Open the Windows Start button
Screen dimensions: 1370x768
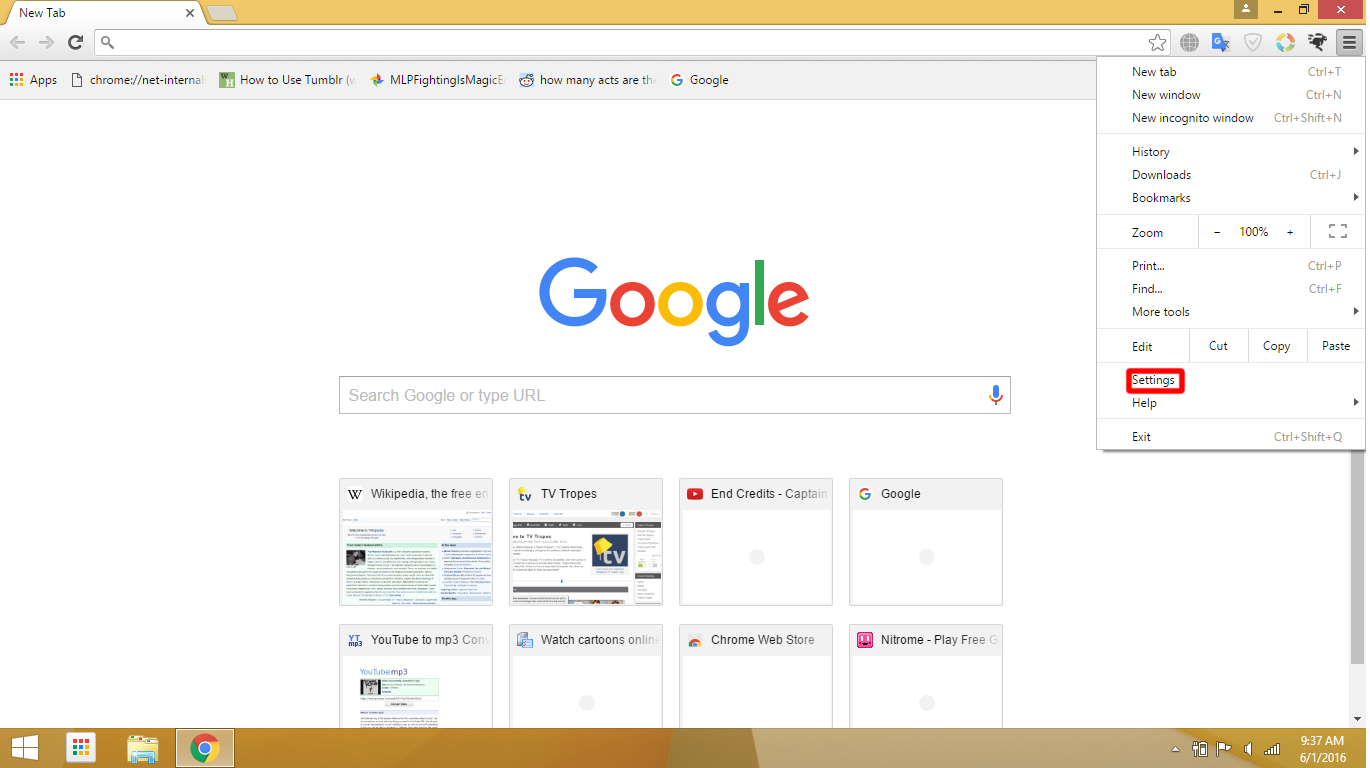[25, 748]
